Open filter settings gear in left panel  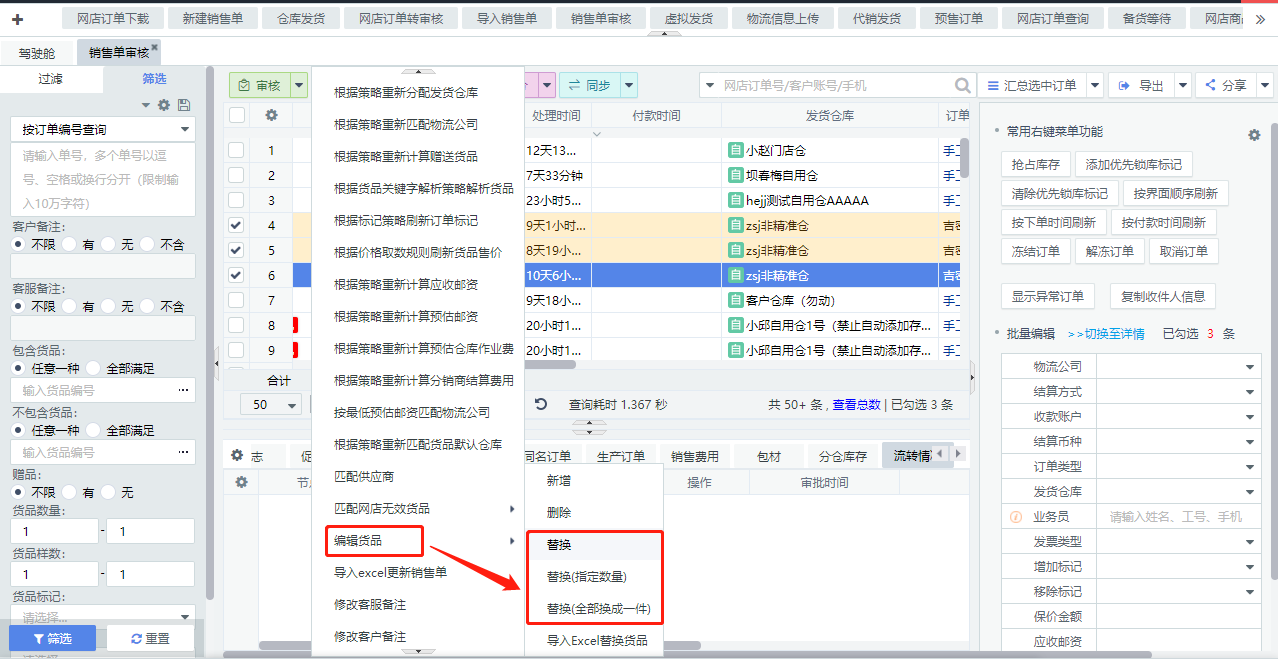click(x=165, y=105)
